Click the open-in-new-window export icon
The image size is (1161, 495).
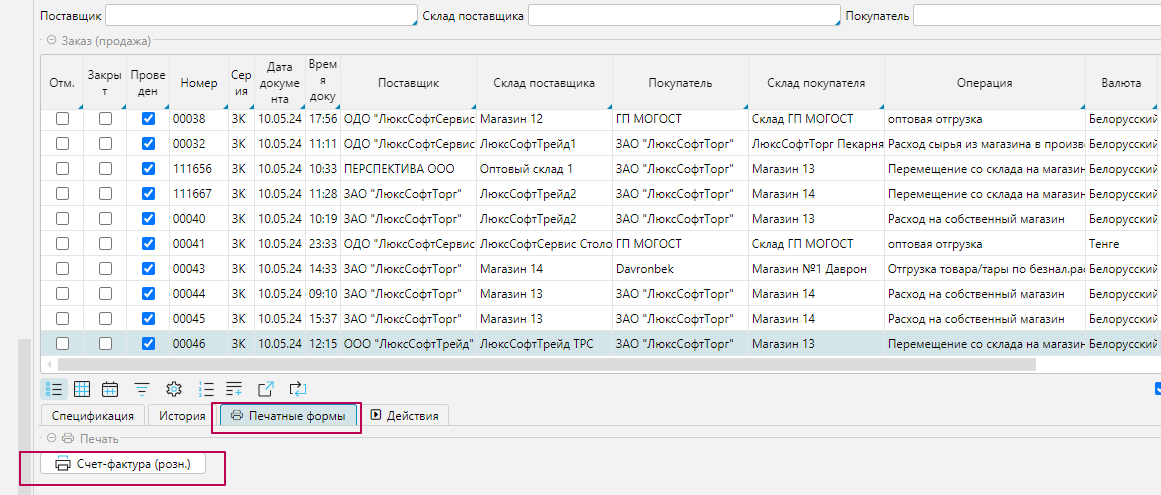tap(266, 389)
